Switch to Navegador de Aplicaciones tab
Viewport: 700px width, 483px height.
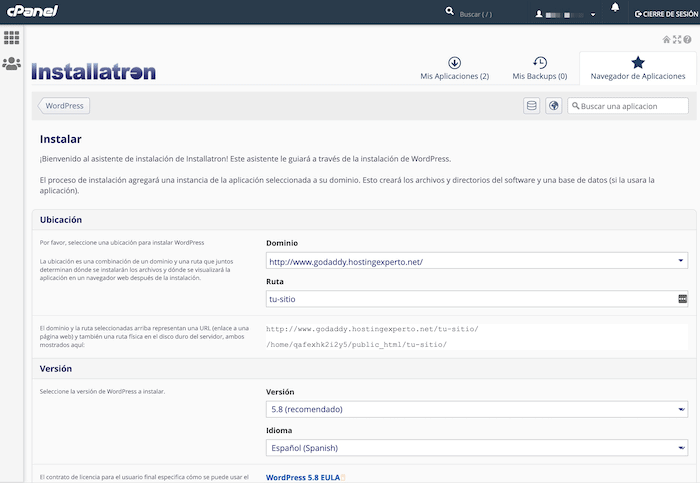point(638,68)
